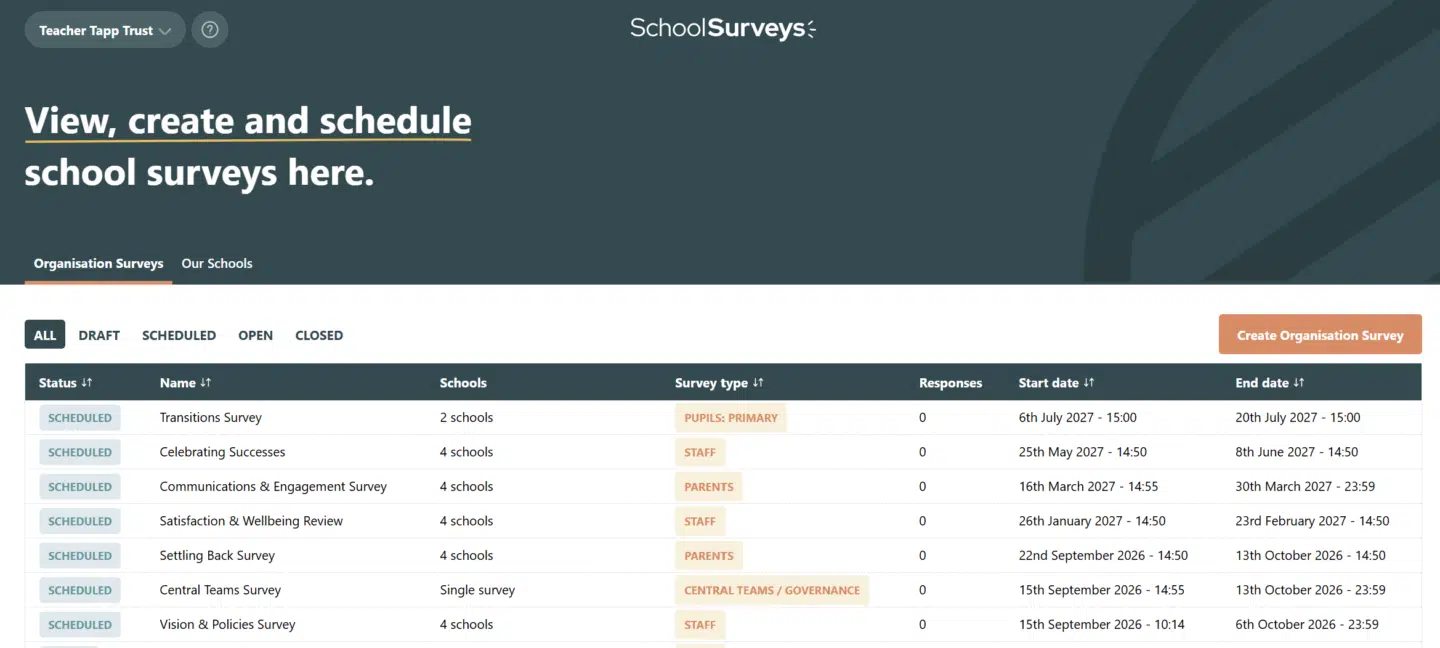
Task: Filter surveys by SCHEDULED status
Action: click(179, 335)
